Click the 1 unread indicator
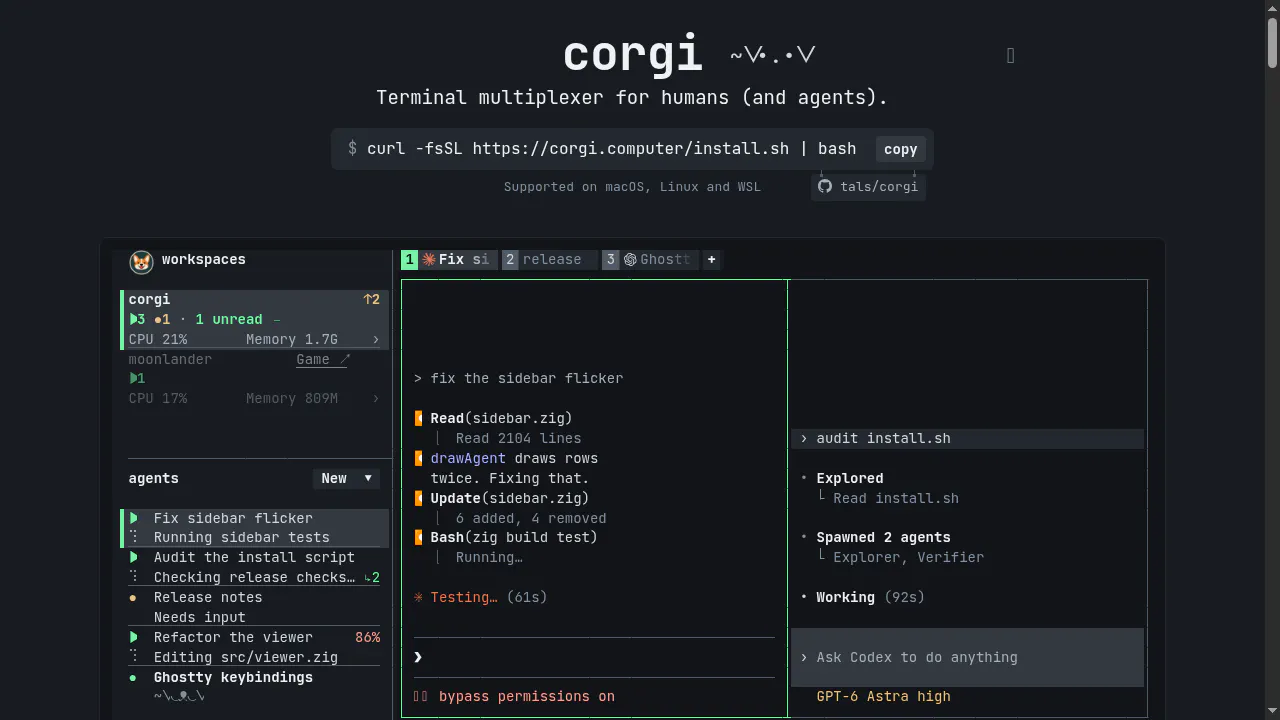The width and height of the screenshot is (1280, 720). tap(229, 319)
